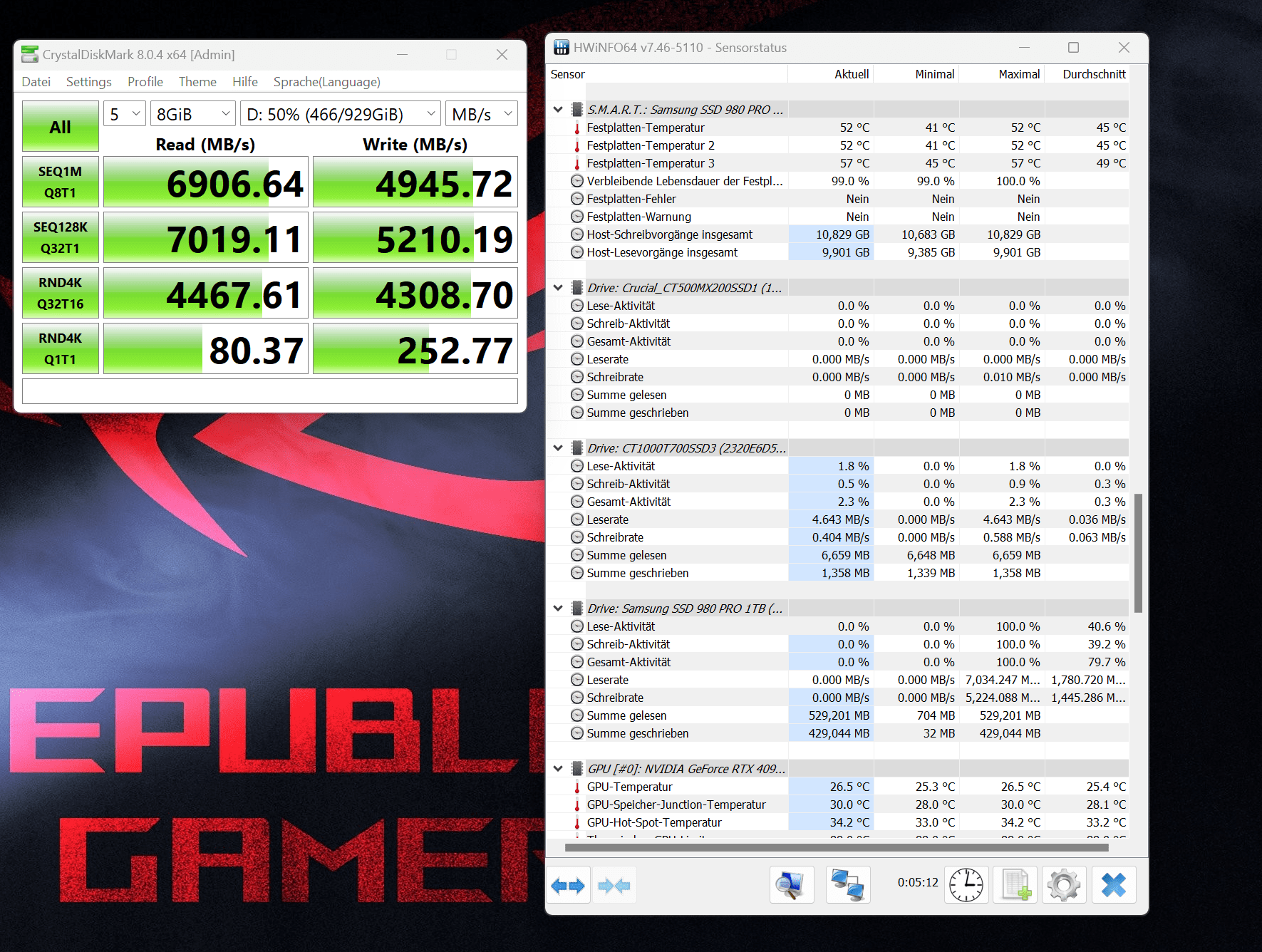This screenshot has height=952, width=1262.
Task: Click the Sensor column header
Action: (x=667, y=74)
